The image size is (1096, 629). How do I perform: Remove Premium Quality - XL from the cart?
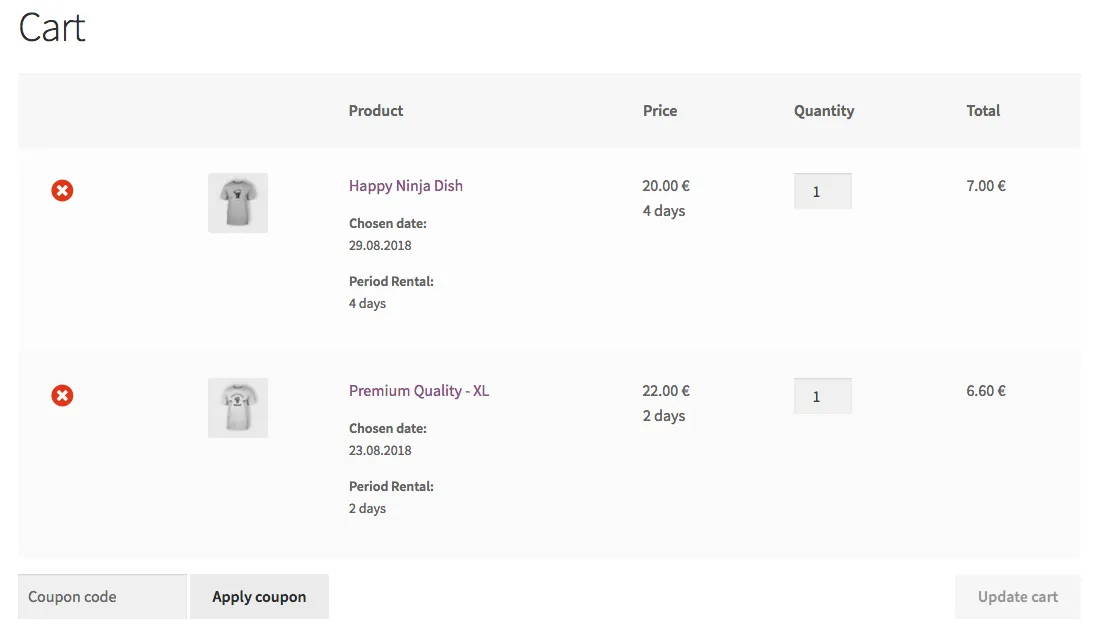(x=62, y=396)
